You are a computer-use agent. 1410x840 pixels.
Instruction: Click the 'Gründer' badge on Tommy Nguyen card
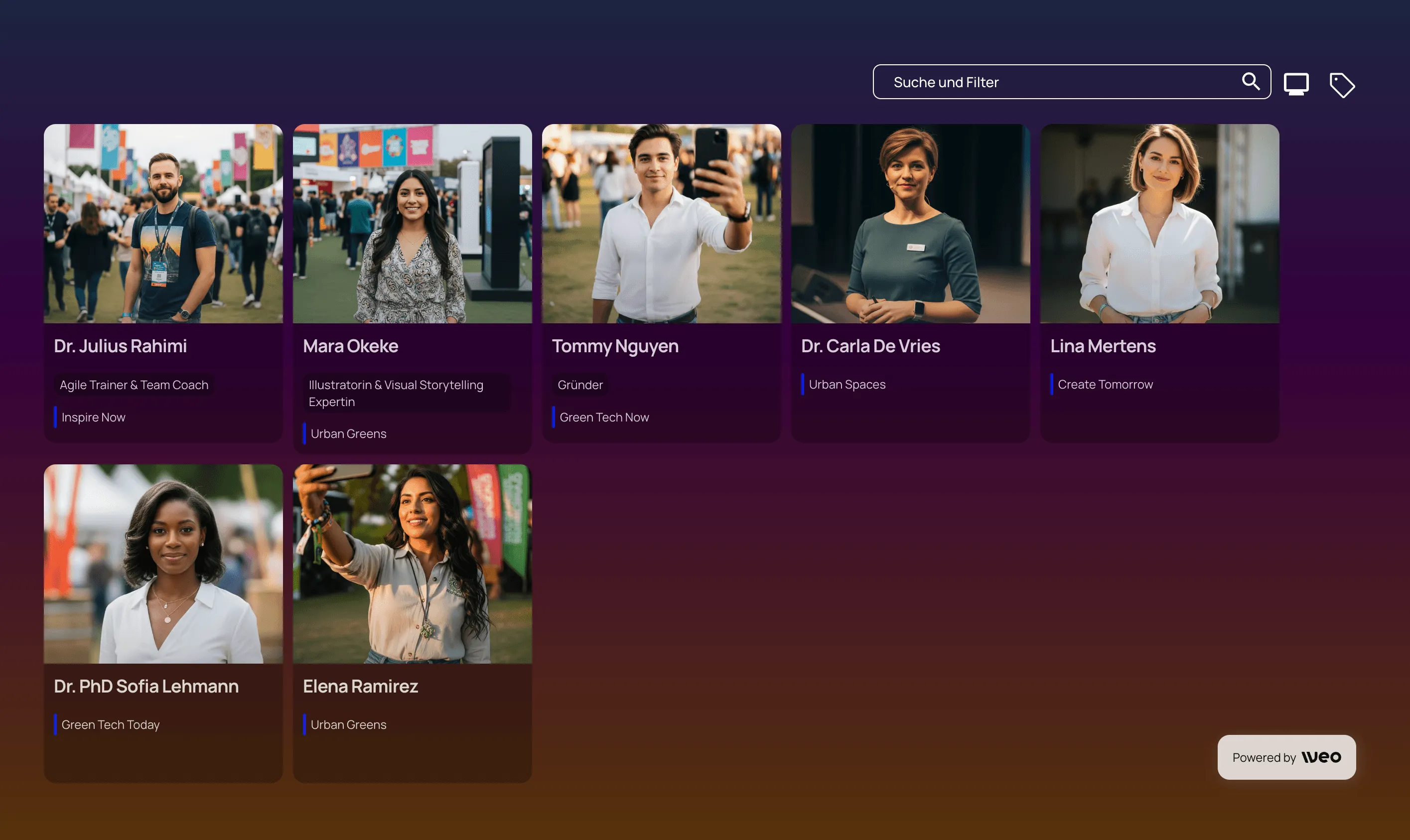(580, 385)
